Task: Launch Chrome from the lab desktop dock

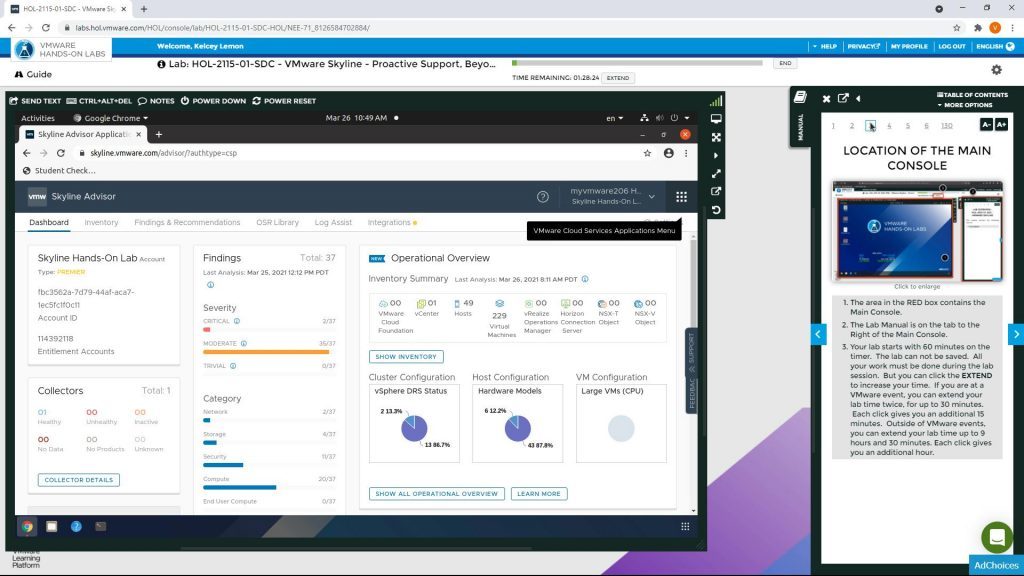Action: click(27, 526)
